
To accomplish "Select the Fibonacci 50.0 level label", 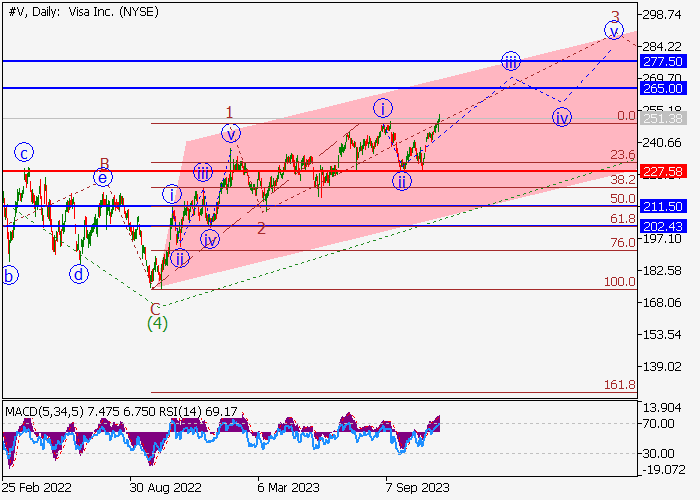I will pos(623,199).
